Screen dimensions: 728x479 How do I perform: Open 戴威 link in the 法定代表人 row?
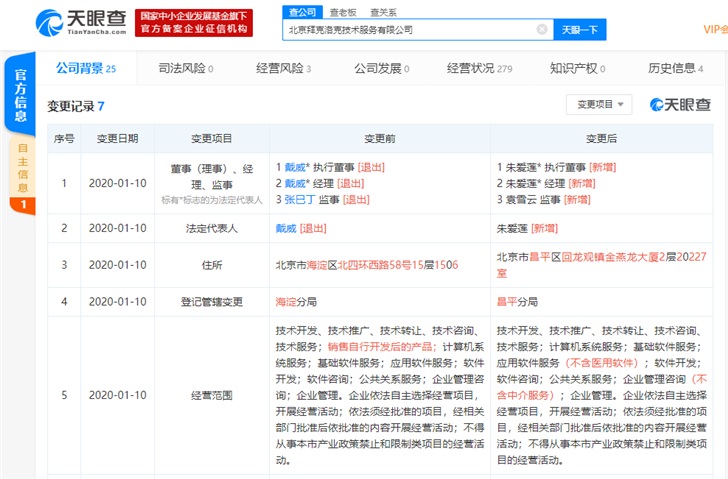click(x=286, y=228)
